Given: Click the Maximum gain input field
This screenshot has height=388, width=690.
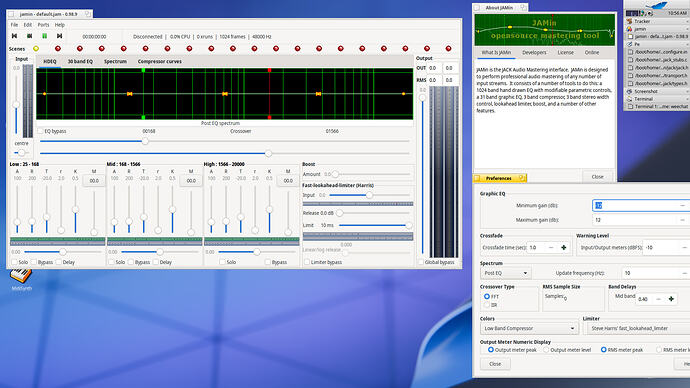Looking at the screenshot, I should click(x=641, y=220).
